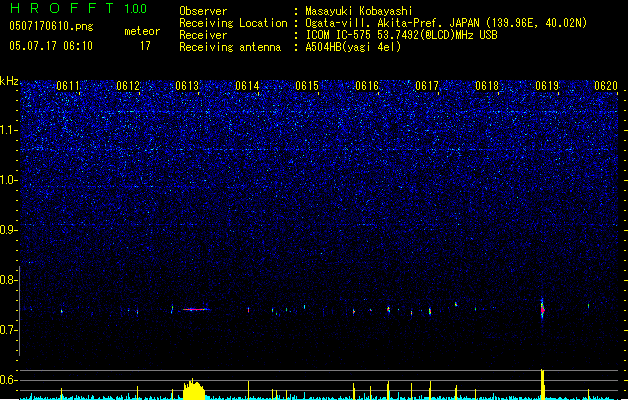Screen dimensions: 629x400
Task: Click the 0615 time marker
Action: click(307, 86)
